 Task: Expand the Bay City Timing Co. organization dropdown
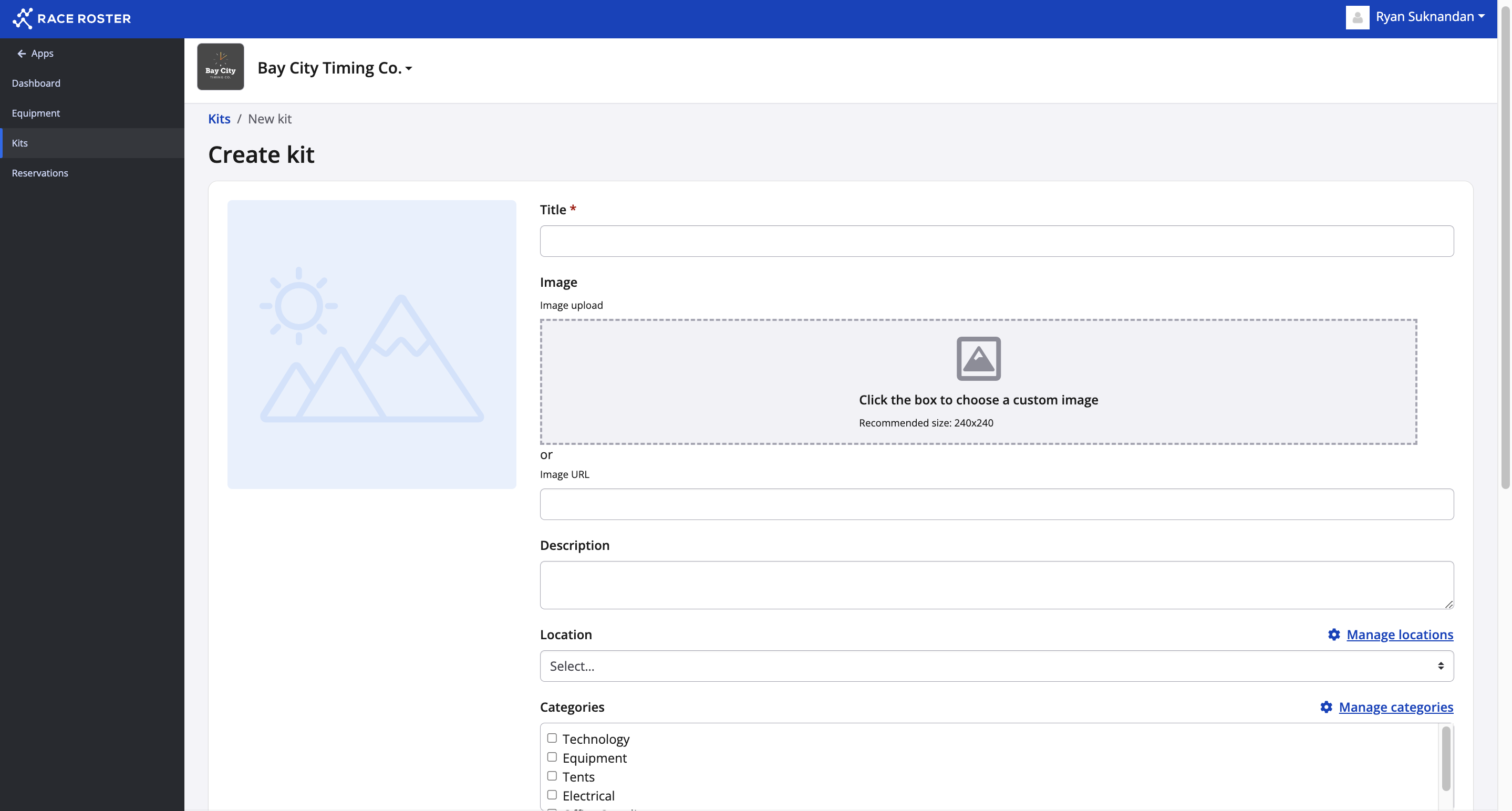335,68
